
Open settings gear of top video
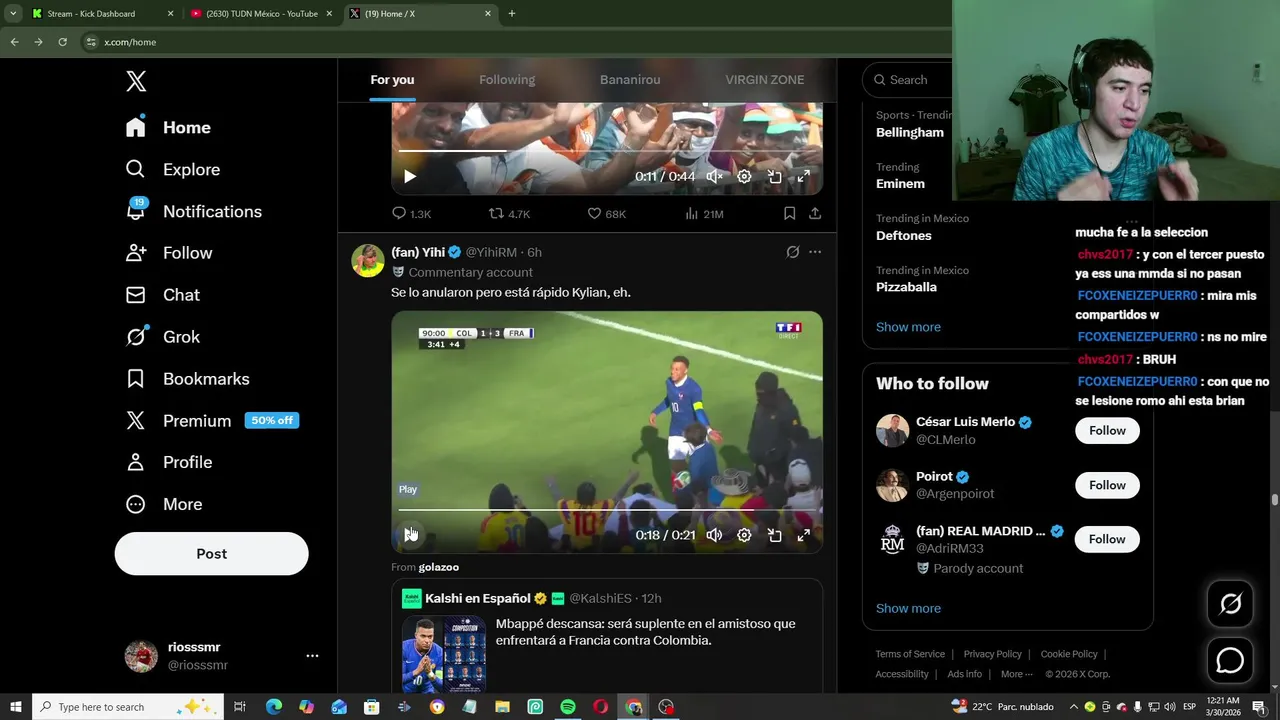744,176
